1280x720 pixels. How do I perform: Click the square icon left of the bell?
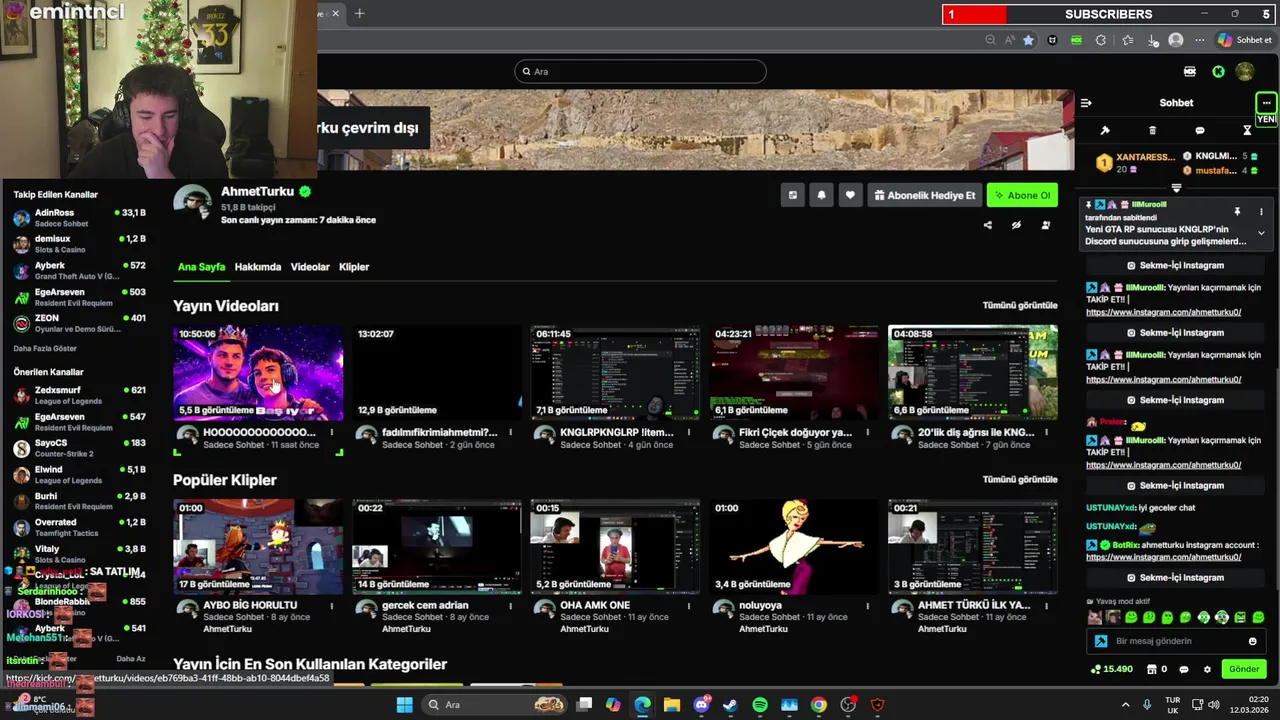pyautogui.click(x=793, y=195)
